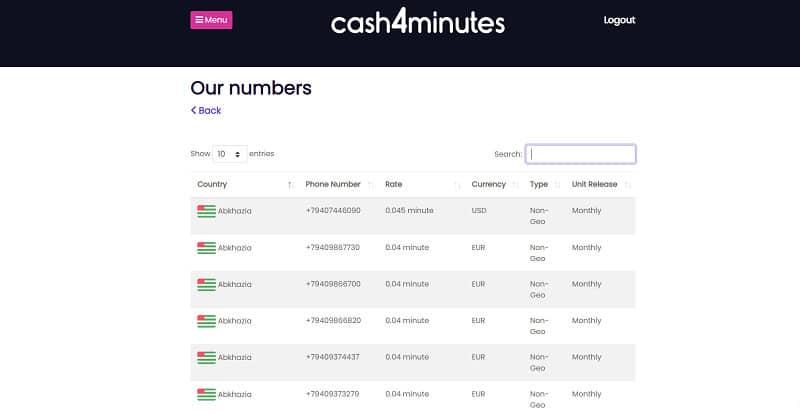Open the hamburger Menu button
The image size is (800, 414).
pyautogui.click(x=211, y=20)
